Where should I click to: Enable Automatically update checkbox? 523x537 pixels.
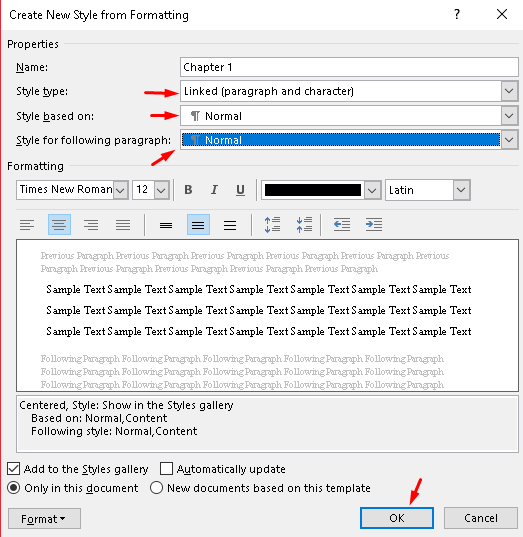166,469
